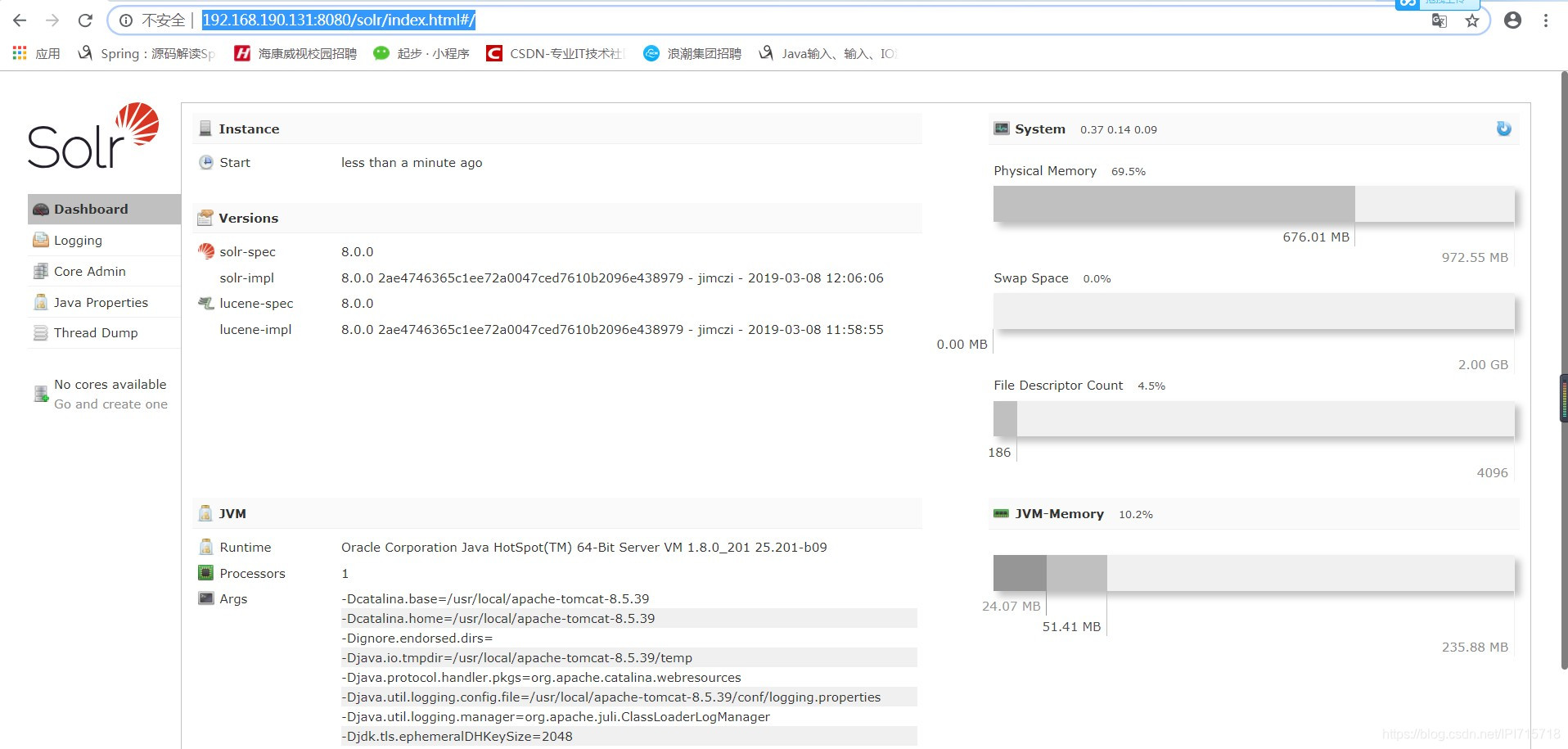Click the Processors chip icon
This screenshot has width=1568, height=749.
206,573
